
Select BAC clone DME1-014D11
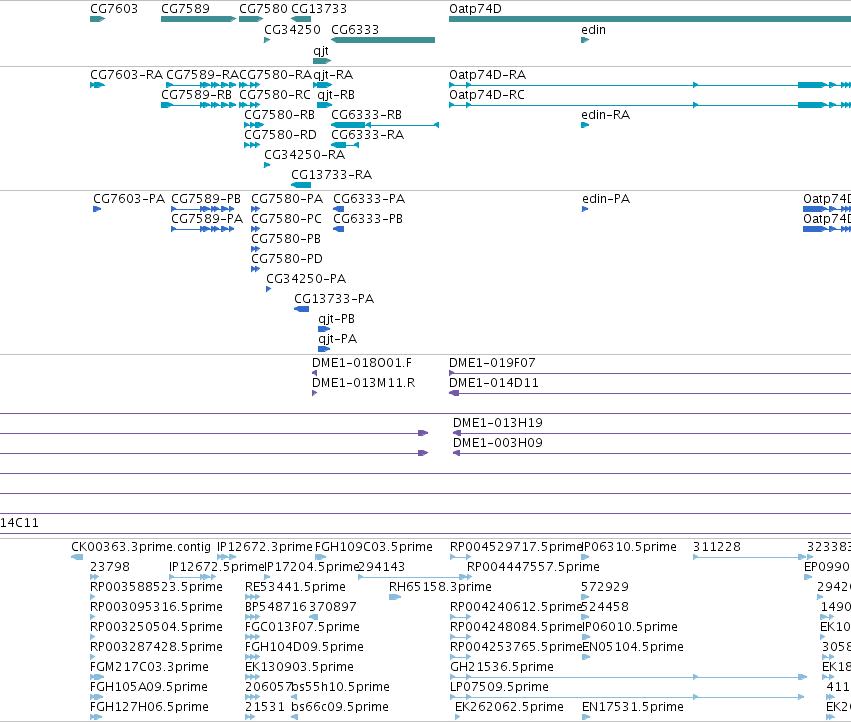650,393
